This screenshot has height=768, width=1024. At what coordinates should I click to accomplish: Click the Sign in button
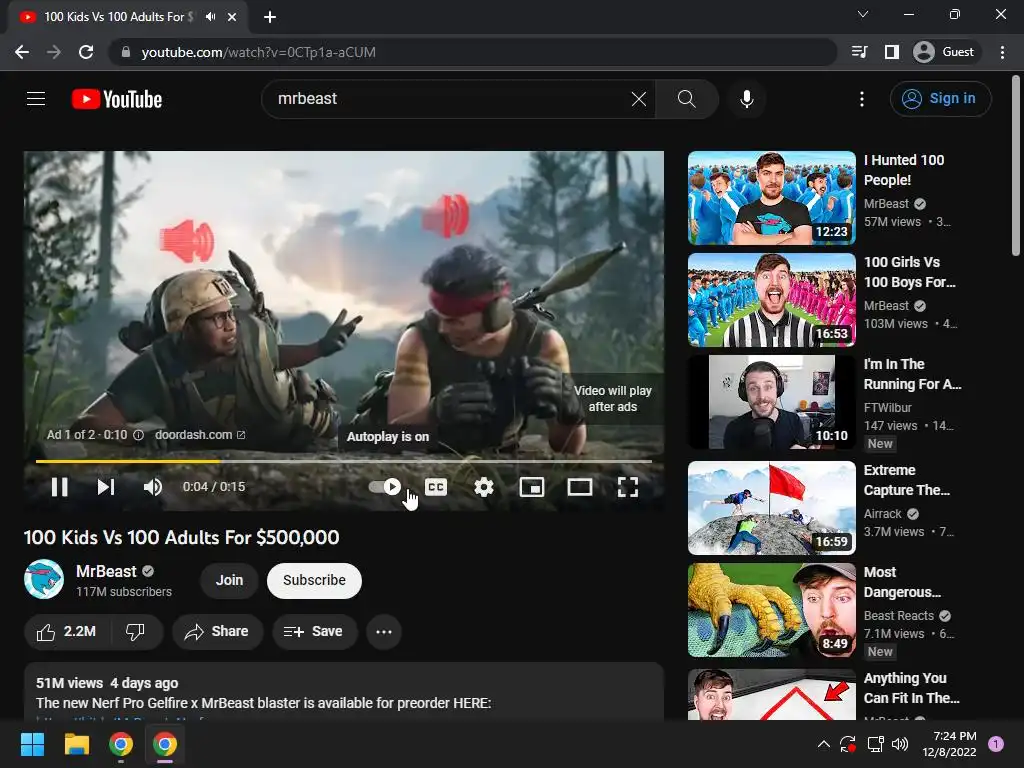click(940, 99)
